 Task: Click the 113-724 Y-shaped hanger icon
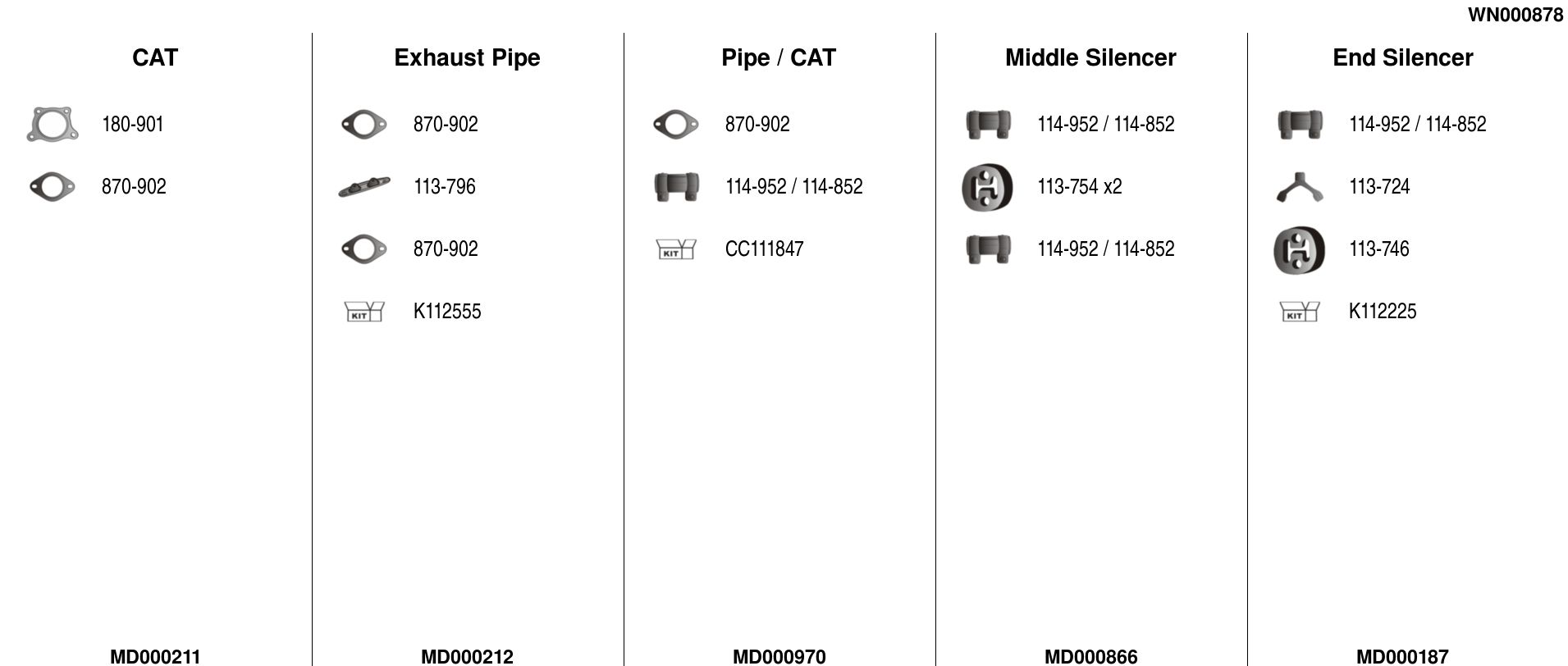[1300, 187]
